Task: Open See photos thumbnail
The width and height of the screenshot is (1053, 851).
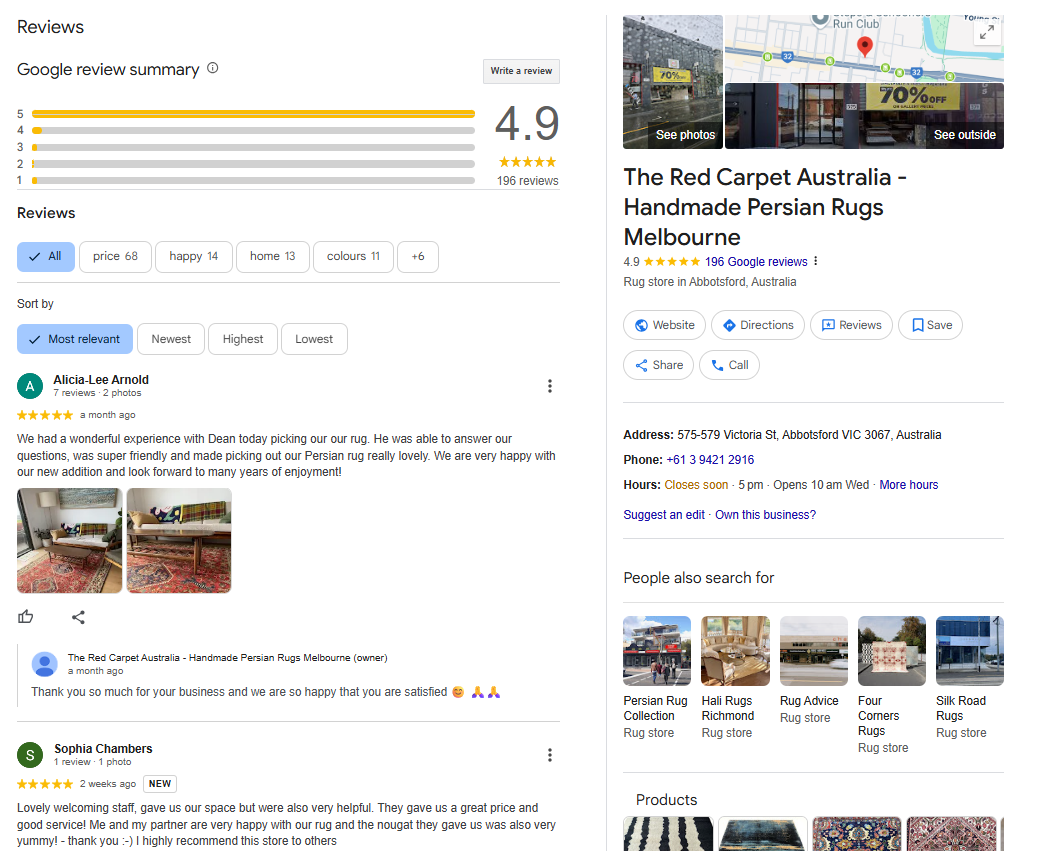Action: (x=673, y=82)
